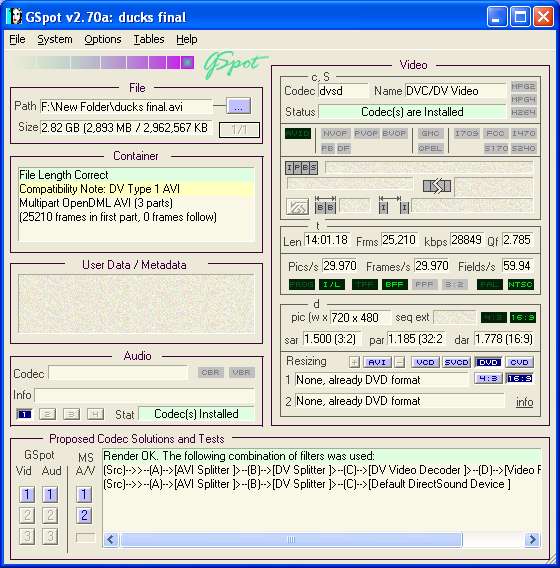
Task: Click the purple gradient progress bar
Action: (x=104, y=62)
